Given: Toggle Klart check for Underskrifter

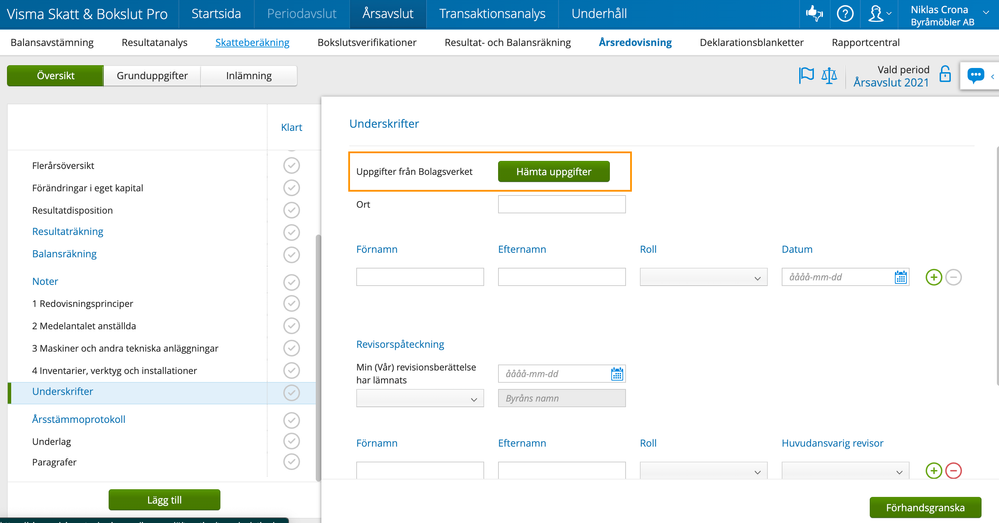Looking at the screenshot, I should click(x=291, y=392).
